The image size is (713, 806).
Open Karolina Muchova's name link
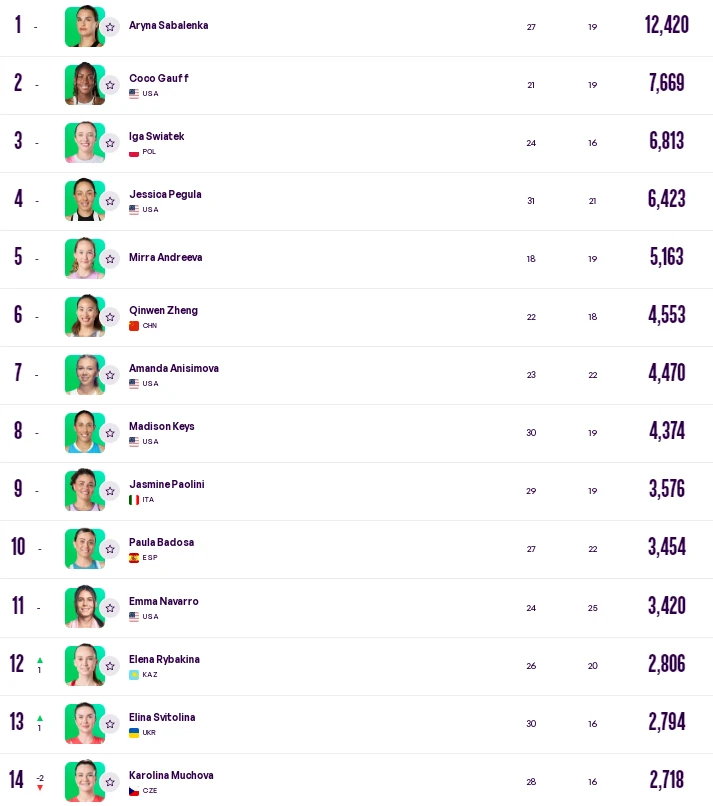pos(171,775)
